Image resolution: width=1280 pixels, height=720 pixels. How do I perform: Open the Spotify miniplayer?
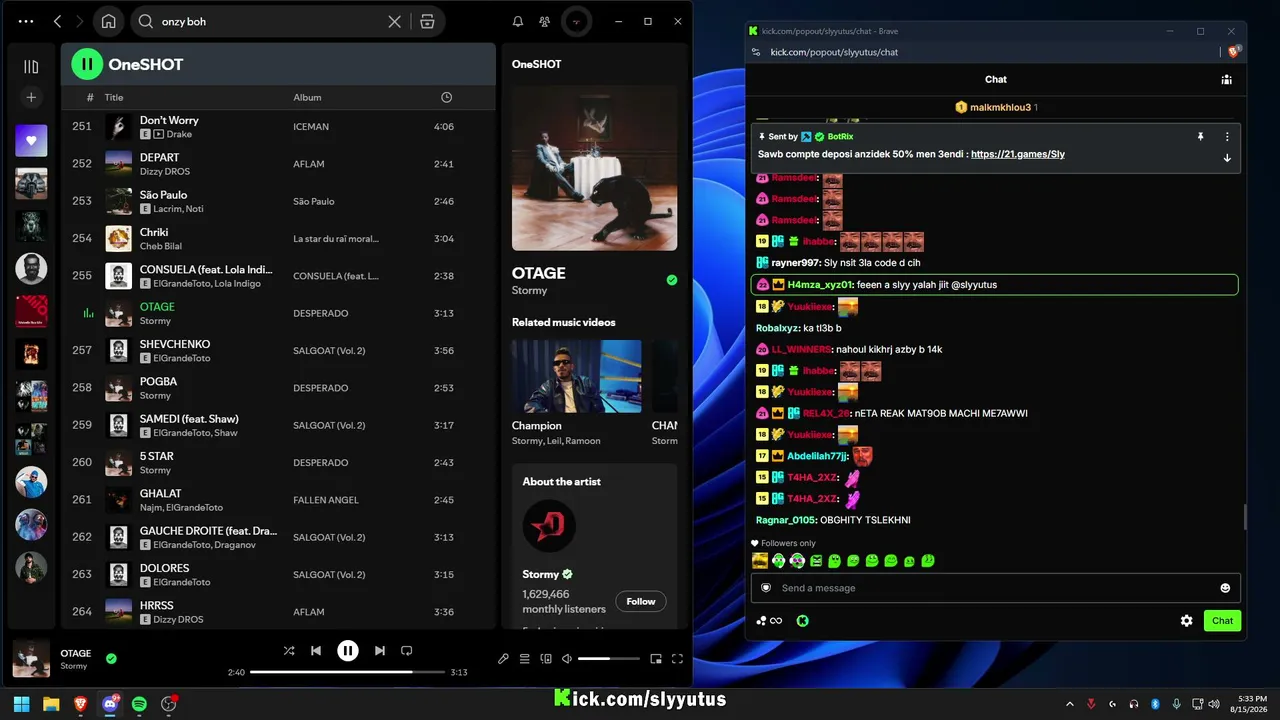point(656,659)
